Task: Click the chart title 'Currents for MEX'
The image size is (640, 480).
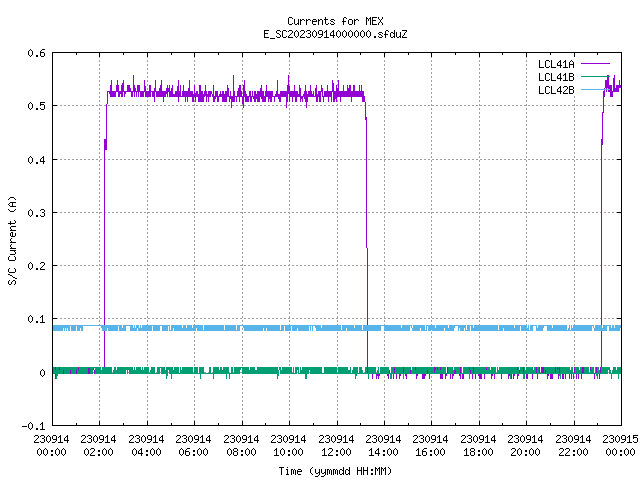Action: 335,21
